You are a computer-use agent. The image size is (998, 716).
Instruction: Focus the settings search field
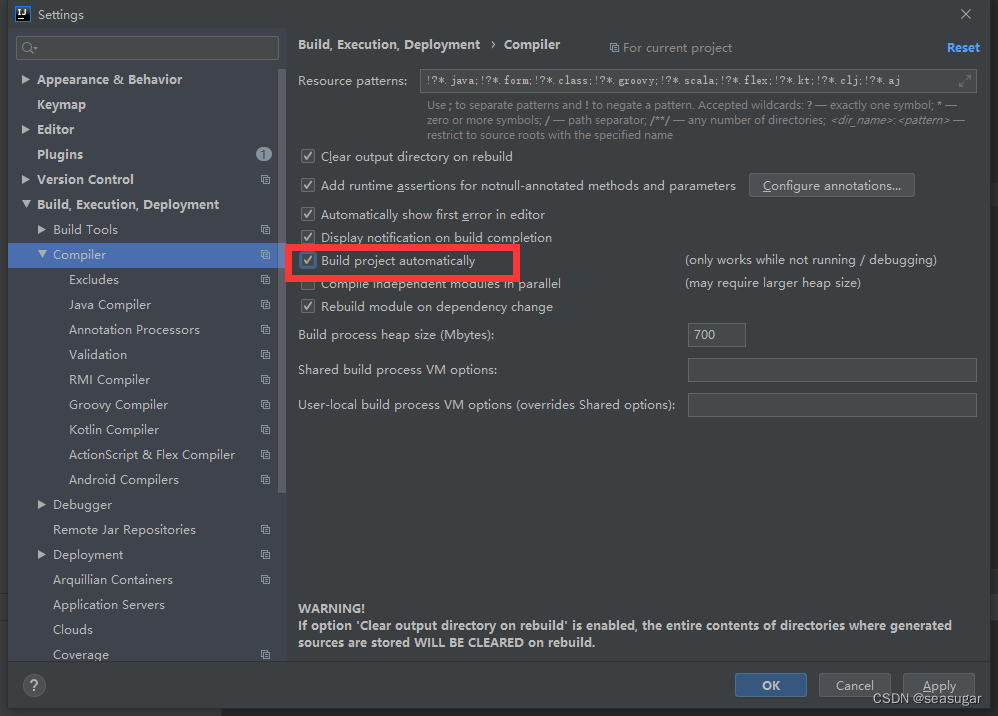pos(147,48)
